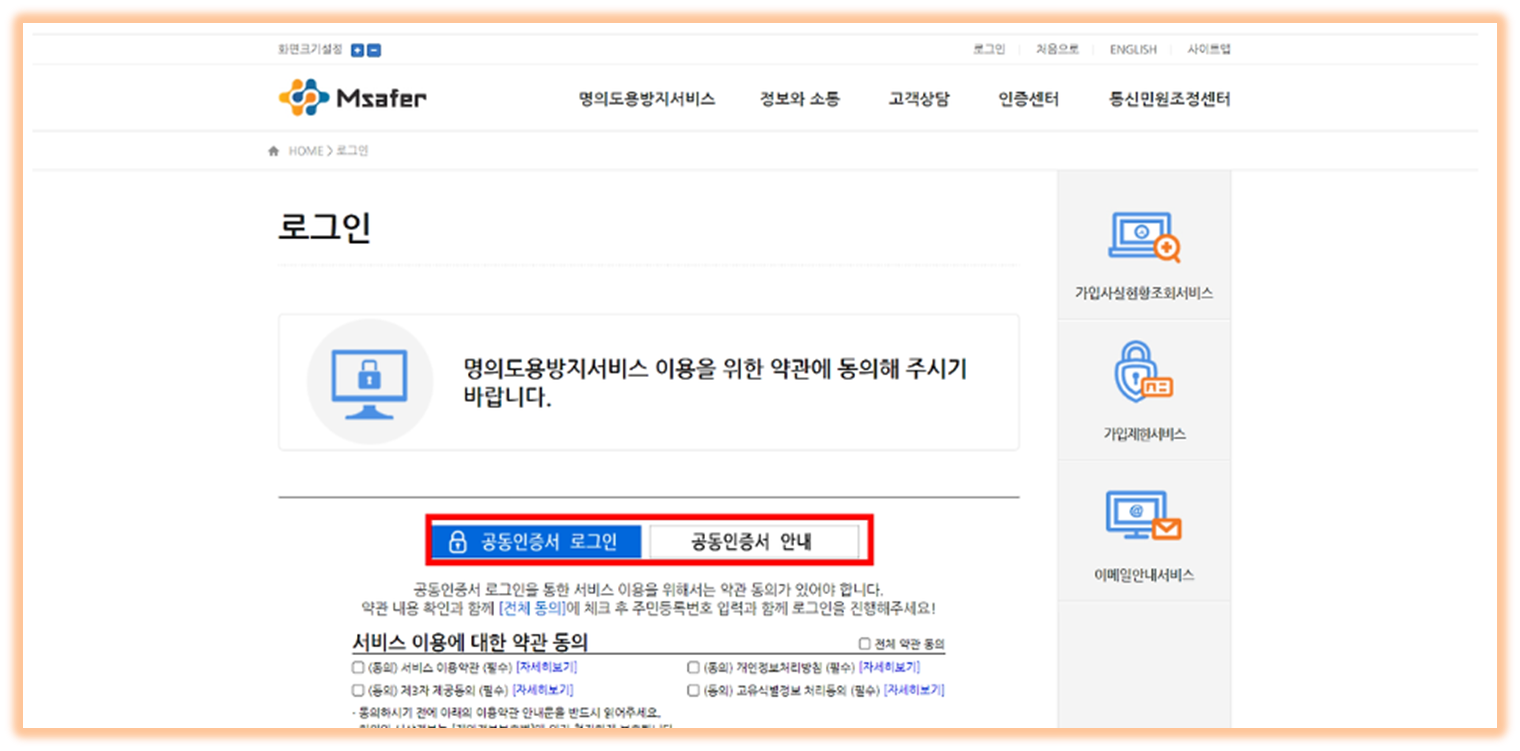Increase screen size with the plus icon
The image size is (1520, 751).
[357, 50]
